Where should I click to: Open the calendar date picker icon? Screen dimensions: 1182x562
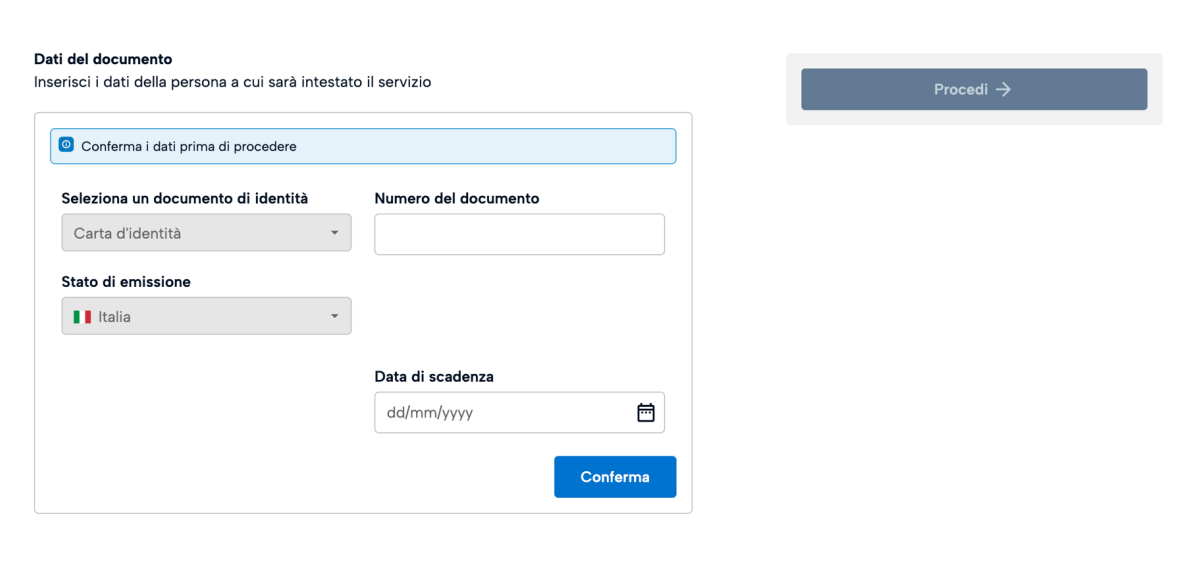coord(646,412)
